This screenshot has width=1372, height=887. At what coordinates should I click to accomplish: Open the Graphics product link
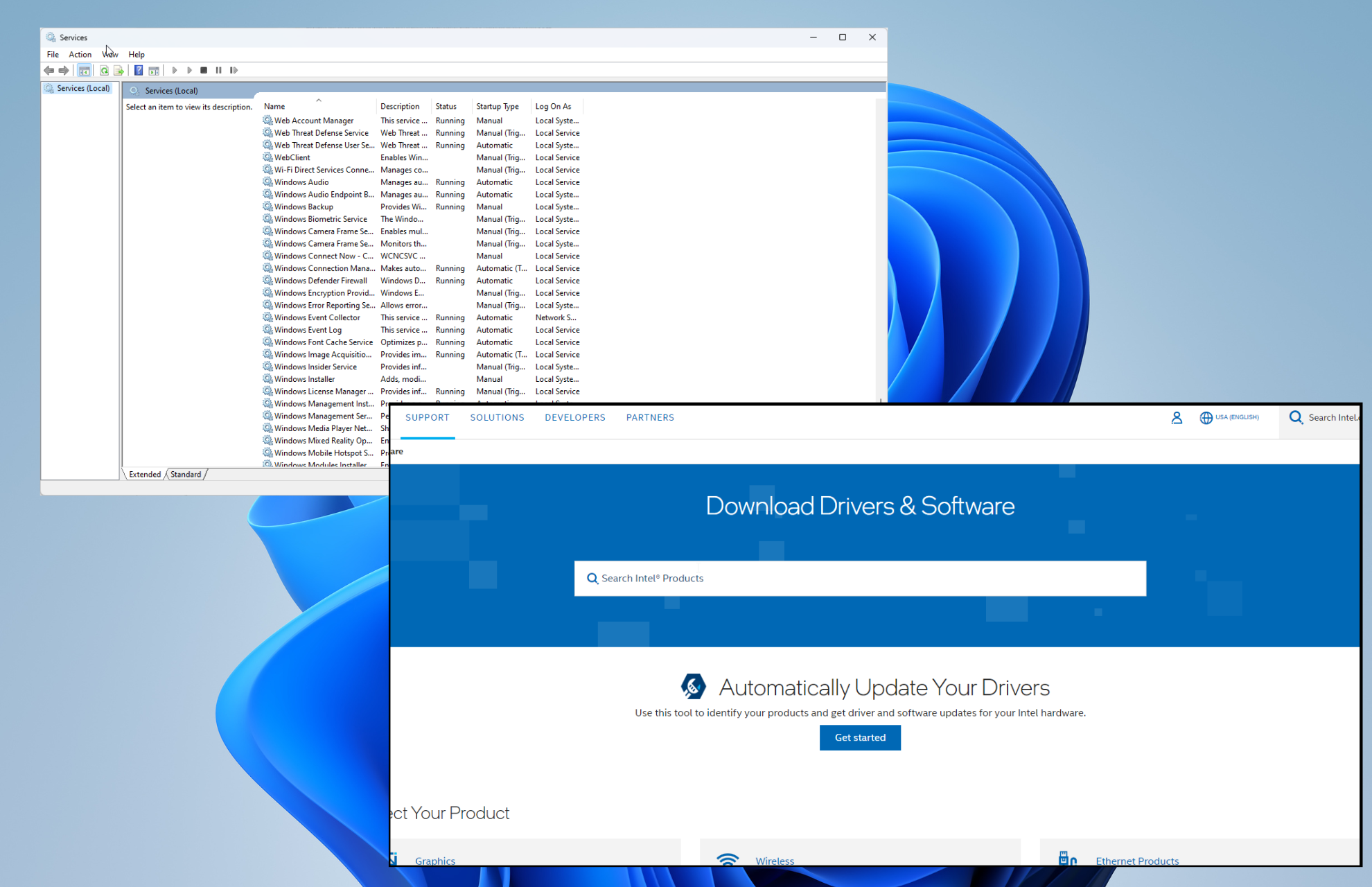point(435,861)
